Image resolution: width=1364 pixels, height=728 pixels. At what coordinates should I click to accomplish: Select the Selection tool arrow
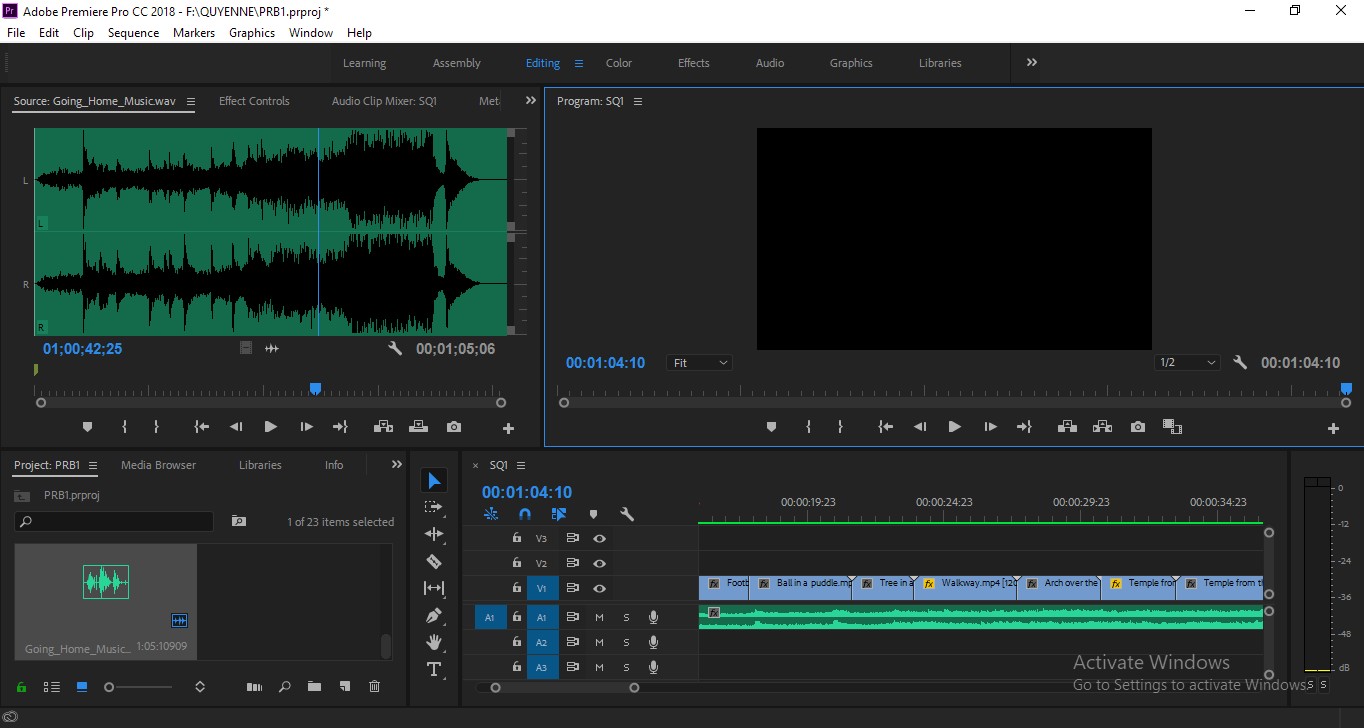coord(434,481)
